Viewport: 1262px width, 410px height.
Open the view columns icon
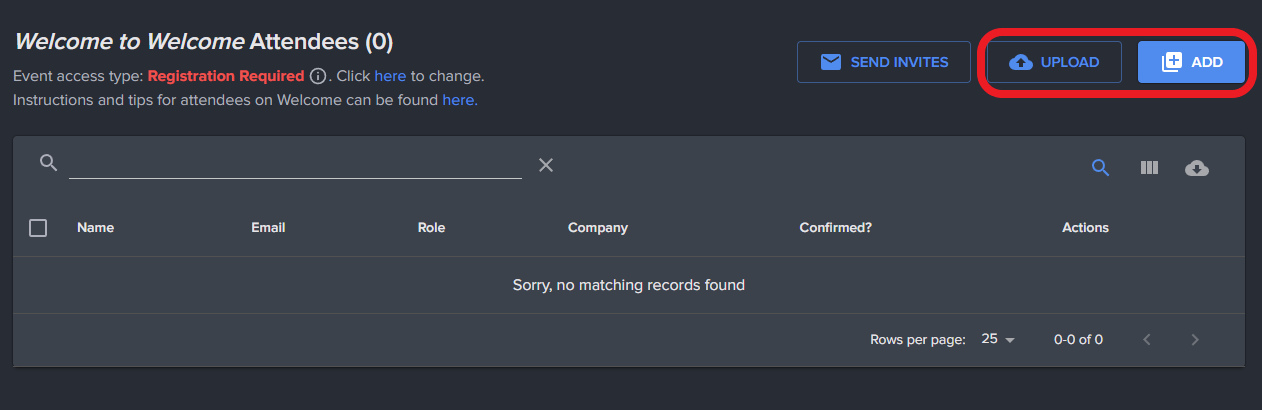(1149, 168)
